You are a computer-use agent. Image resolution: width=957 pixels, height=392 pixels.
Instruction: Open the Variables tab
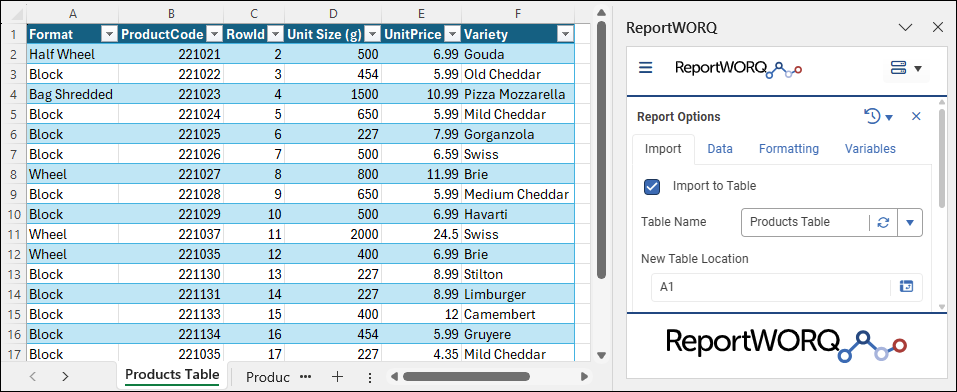870,149
